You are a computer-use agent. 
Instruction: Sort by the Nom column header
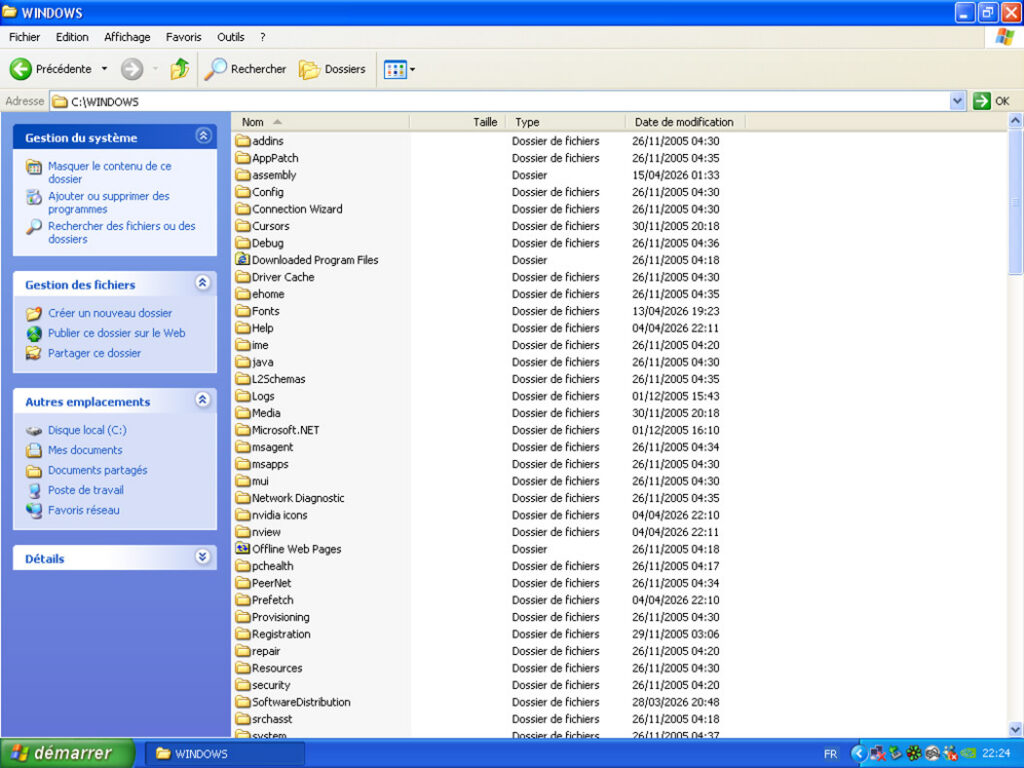(321, 122)
